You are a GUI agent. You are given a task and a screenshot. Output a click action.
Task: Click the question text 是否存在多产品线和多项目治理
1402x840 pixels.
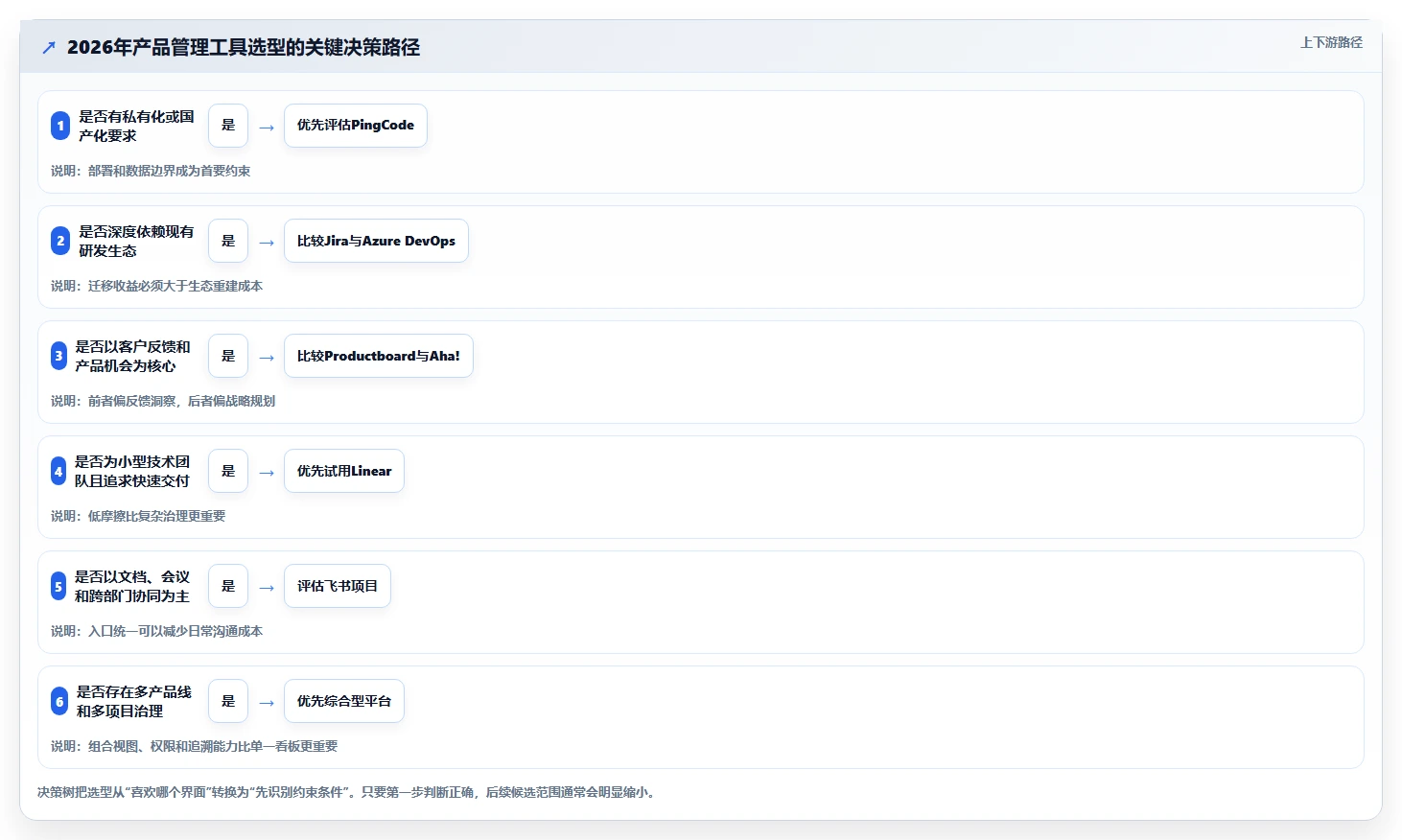[x=134, y=701]
